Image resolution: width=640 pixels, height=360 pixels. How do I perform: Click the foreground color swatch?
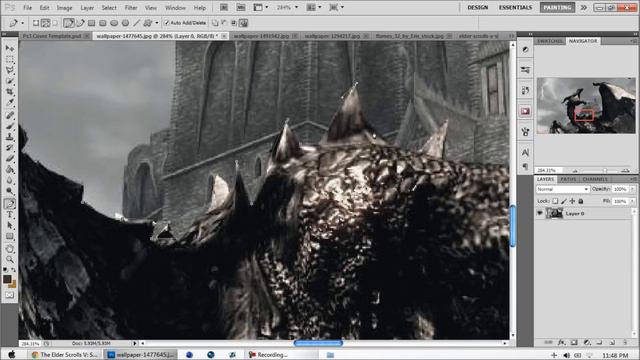[x=7, y=279]
